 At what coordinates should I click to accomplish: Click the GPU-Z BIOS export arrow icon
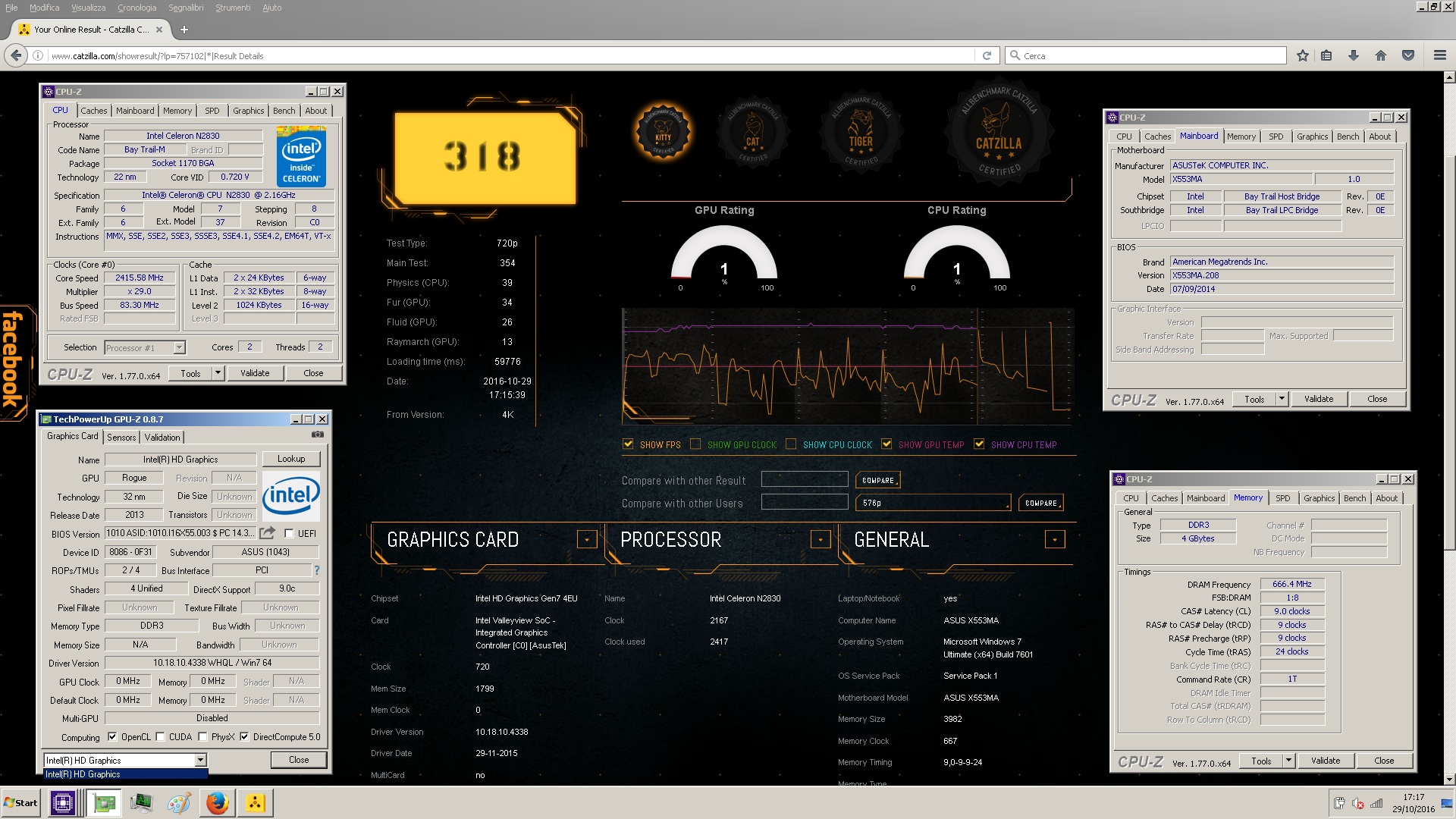pyautogui.click(x=267, y=533)
